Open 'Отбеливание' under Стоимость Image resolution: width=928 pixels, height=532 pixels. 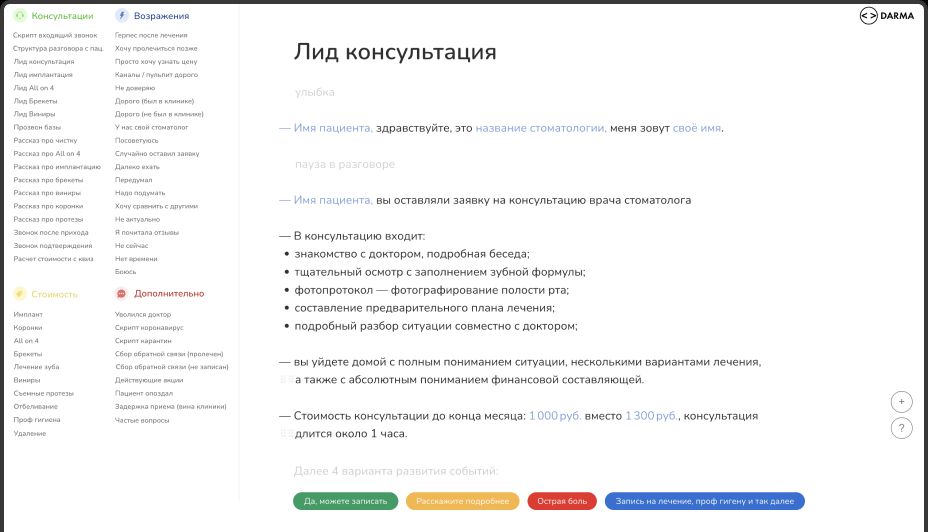35,407
